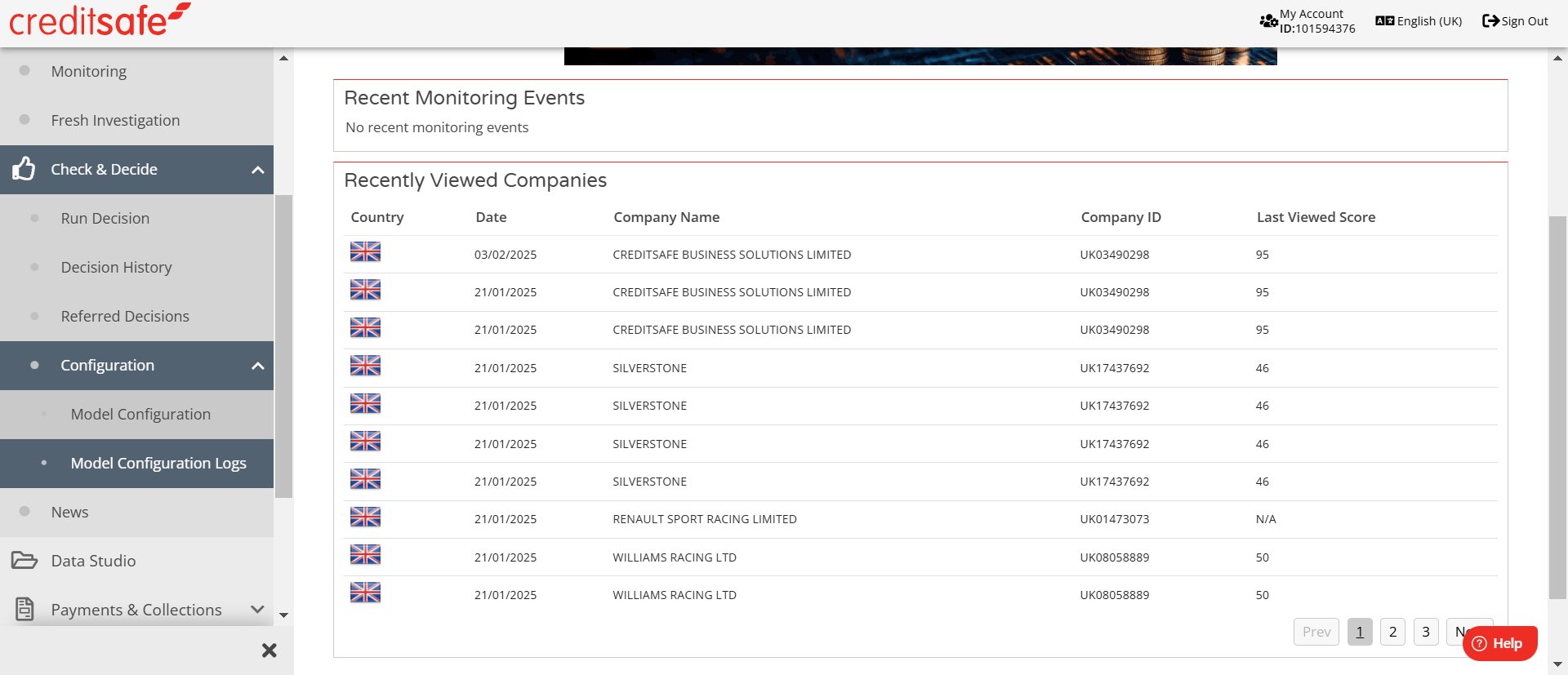Open Data Studio section
The image size is (1568, 675).
[93, 561]
